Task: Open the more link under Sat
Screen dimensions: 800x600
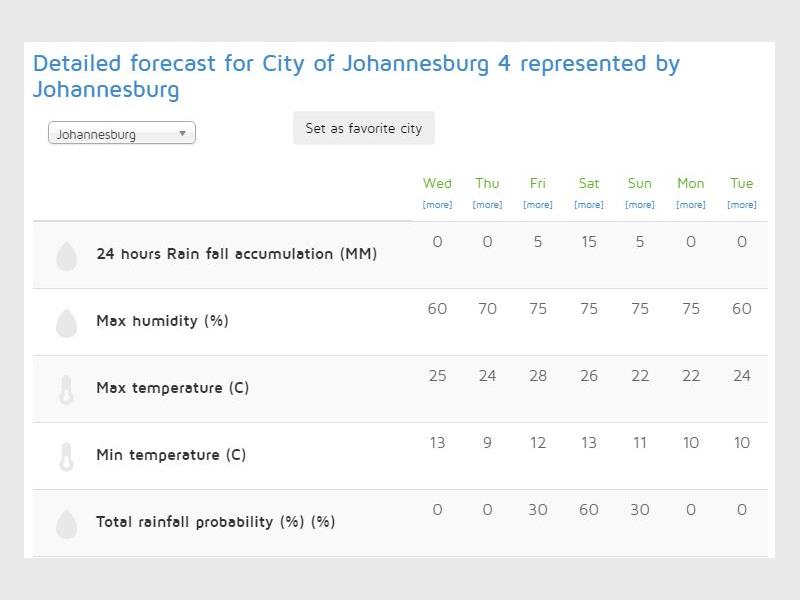Action: [589, 205]
